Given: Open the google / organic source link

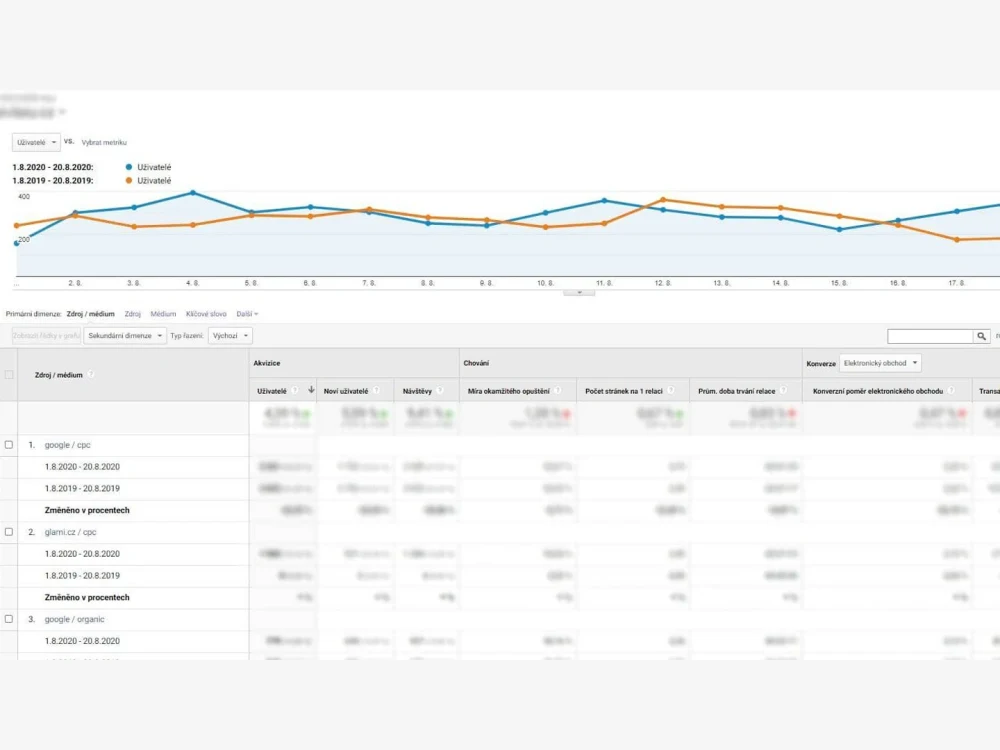Looking at the screenshot, I should [x=75, y=619].
